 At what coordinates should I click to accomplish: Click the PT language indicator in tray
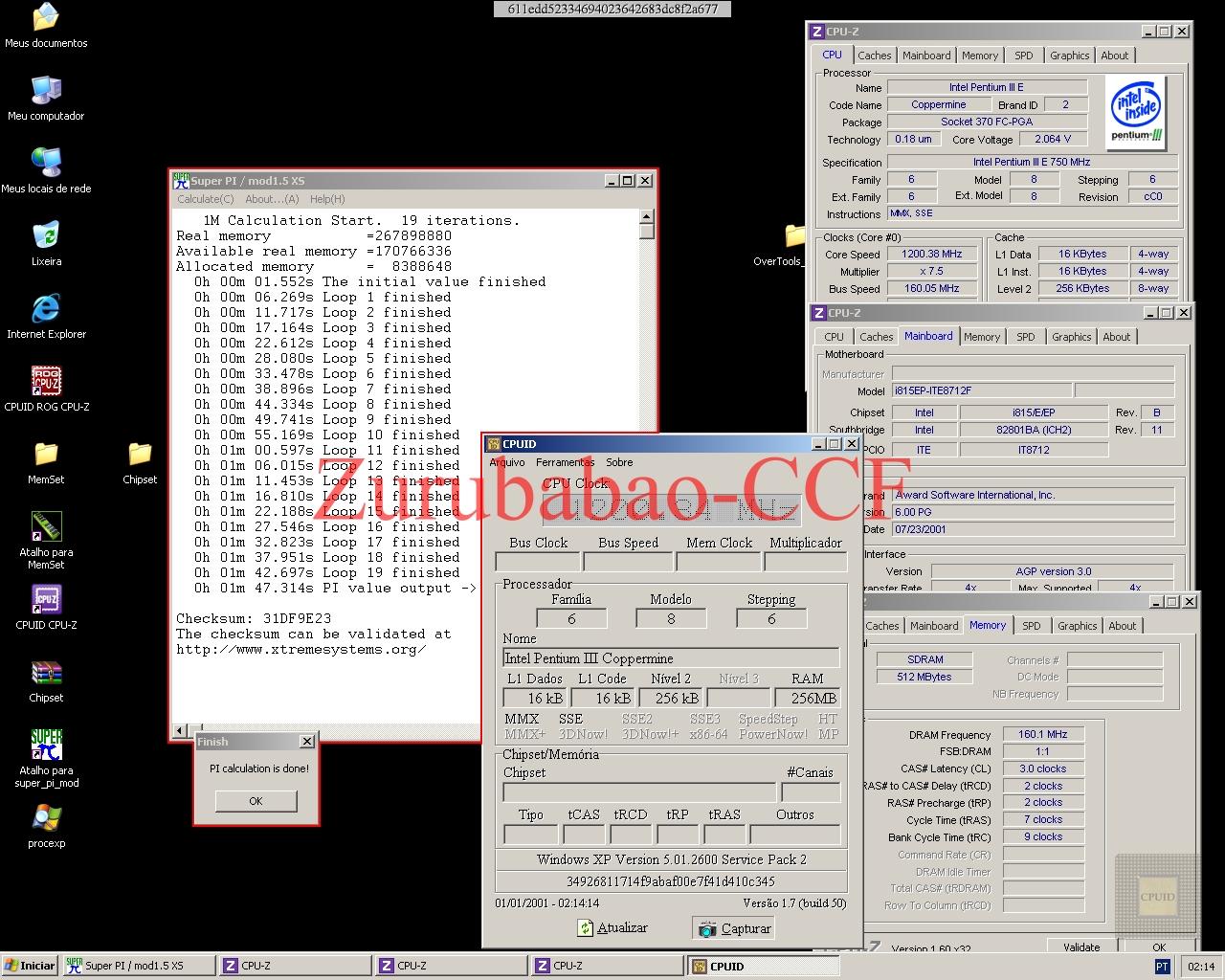coord(1162,967)
